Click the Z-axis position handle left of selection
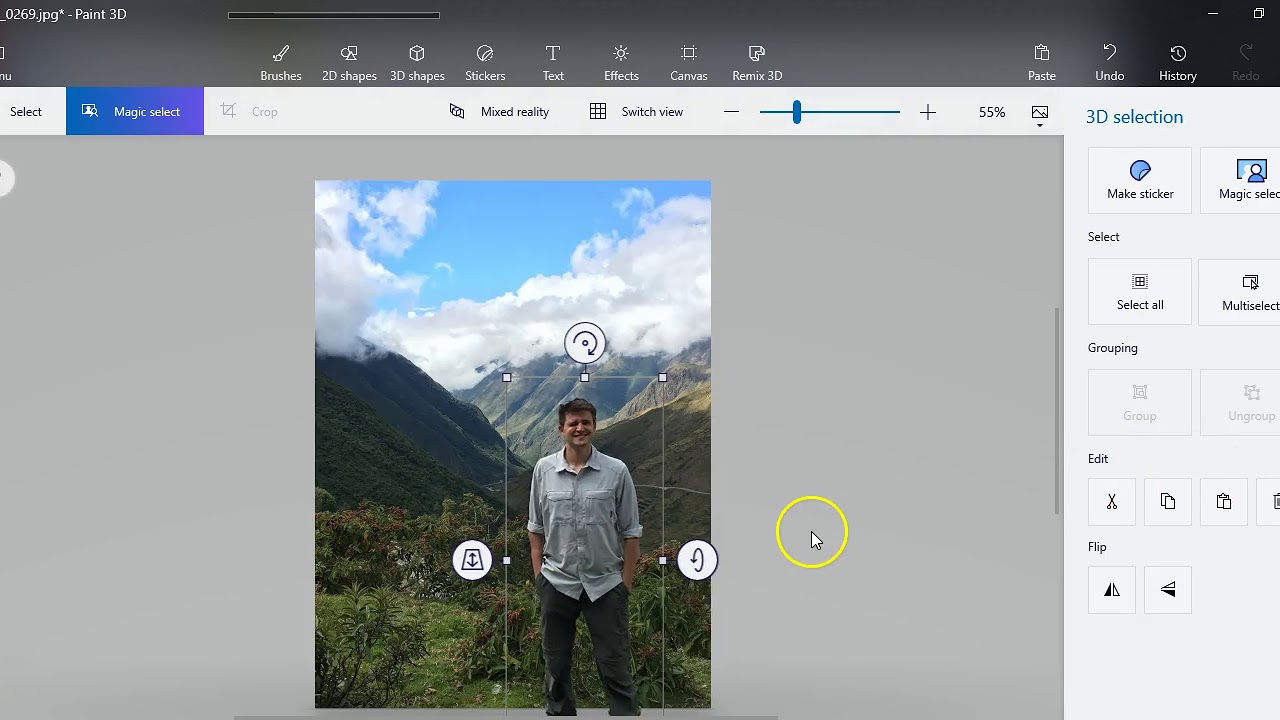The height and width of the screenshot is (720, 1280). pyautogui.click(x=472, y=560)
